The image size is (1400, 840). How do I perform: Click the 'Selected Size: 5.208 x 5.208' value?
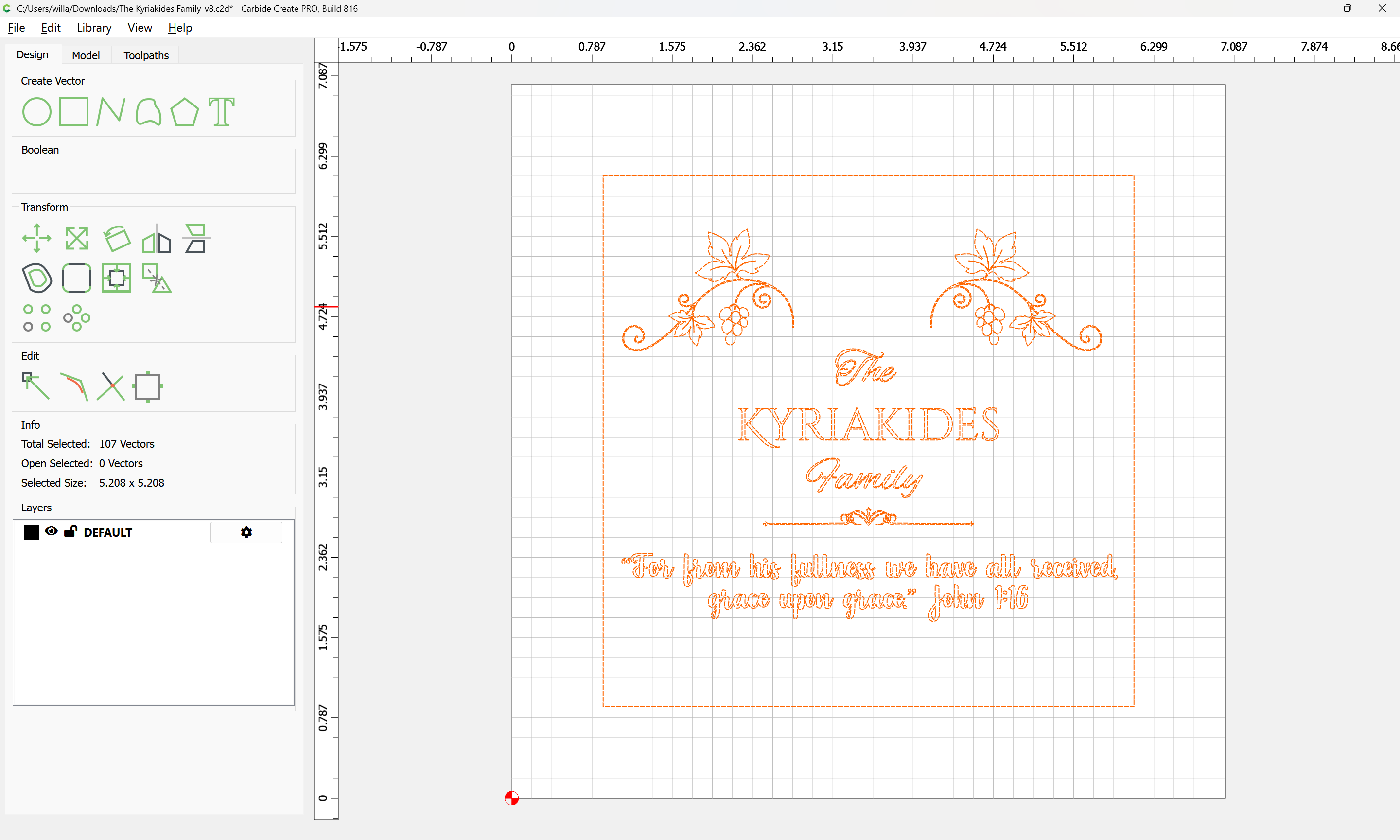(132, 483)
